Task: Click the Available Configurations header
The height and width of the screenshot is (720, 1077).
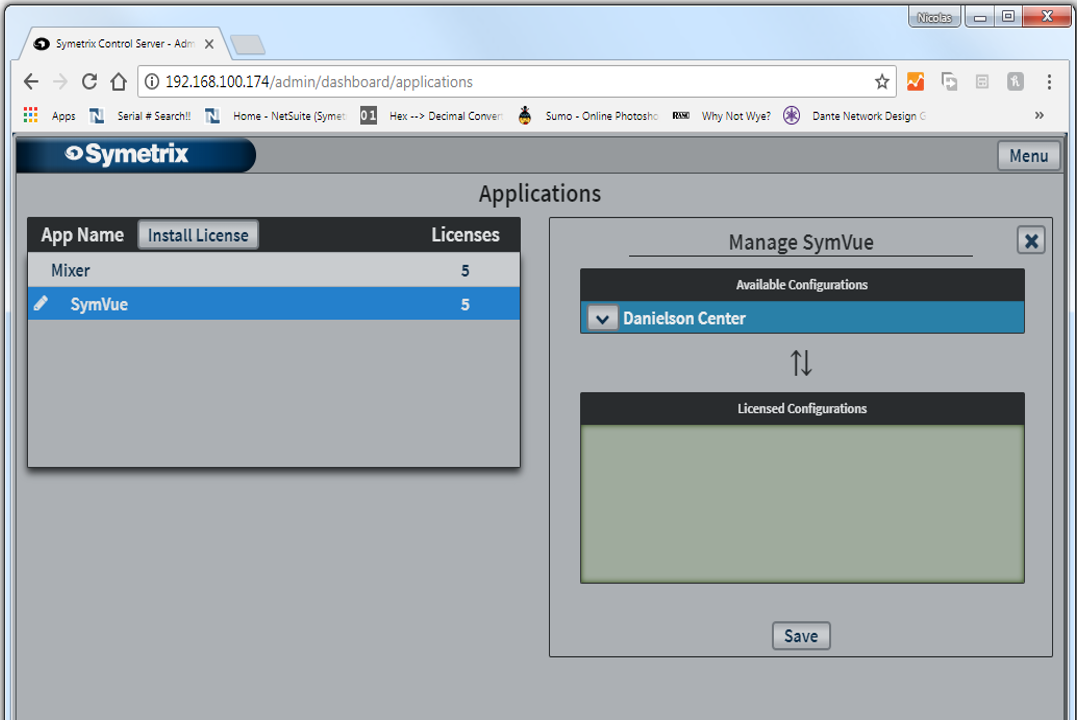Action: (802, 284)
